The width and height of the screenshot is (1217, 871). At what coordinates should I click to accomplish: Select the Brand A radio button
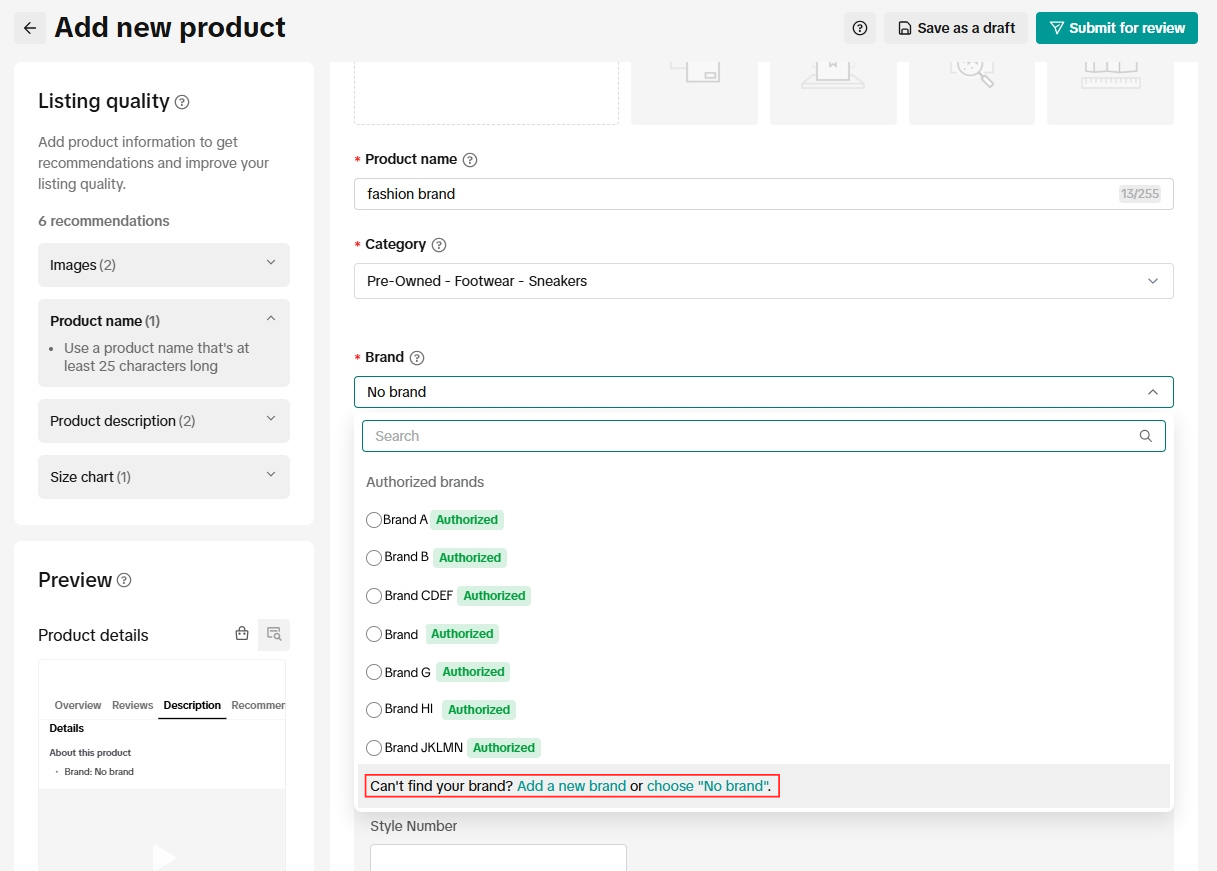[374, 520]
